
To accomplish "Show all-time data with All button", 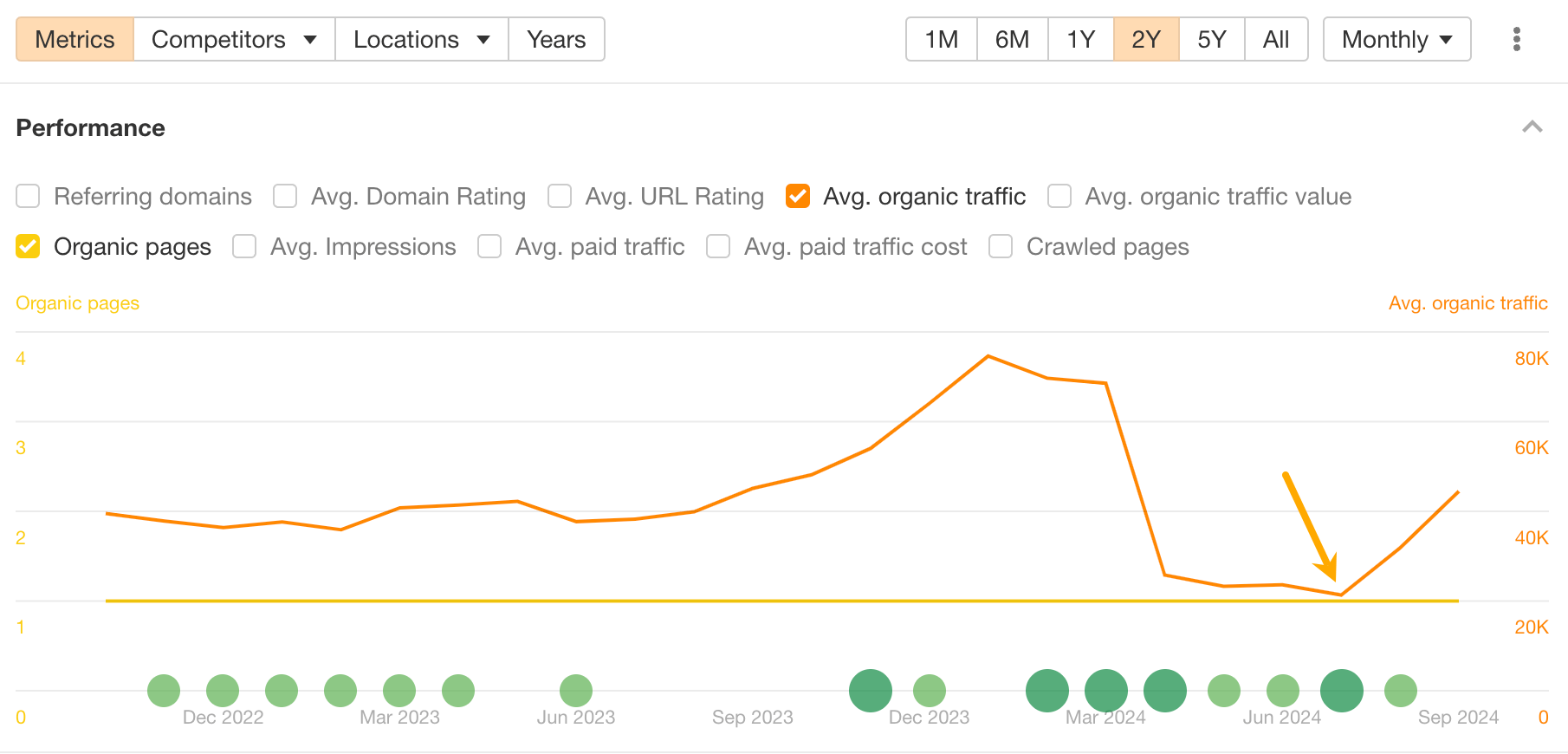I will (x=1275, y=39).
